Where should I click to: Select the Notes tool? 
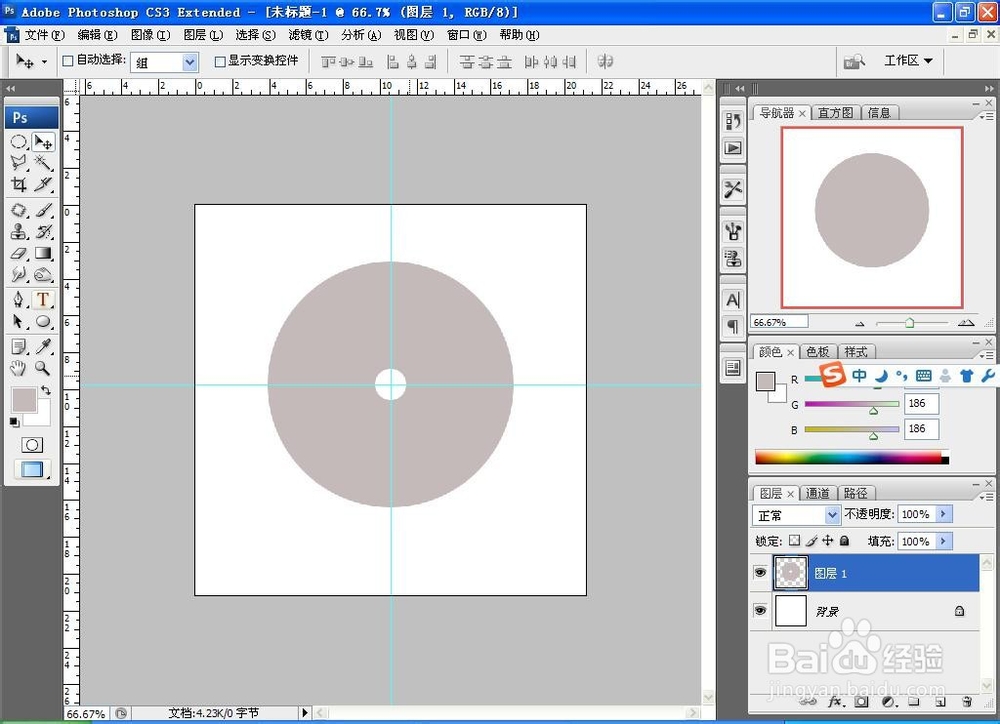coord(18,346)
